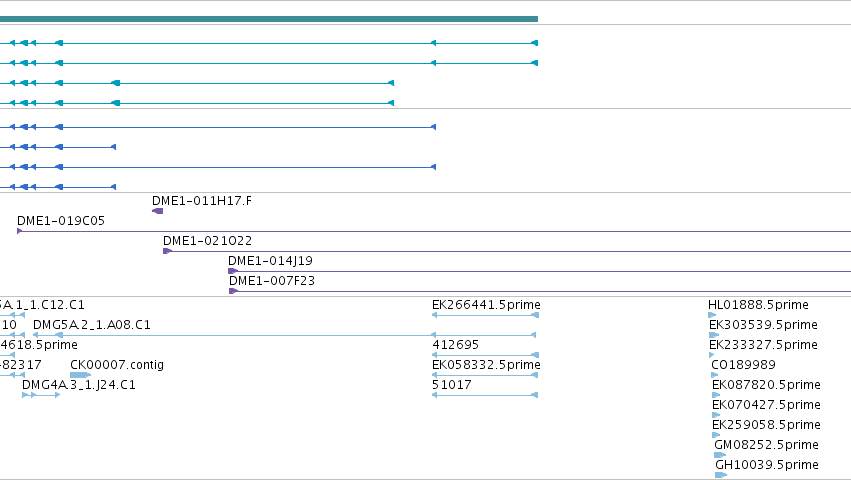The image size is (851, 480).
Task: Select the -82317 partial label
Action: pos(21,365)
